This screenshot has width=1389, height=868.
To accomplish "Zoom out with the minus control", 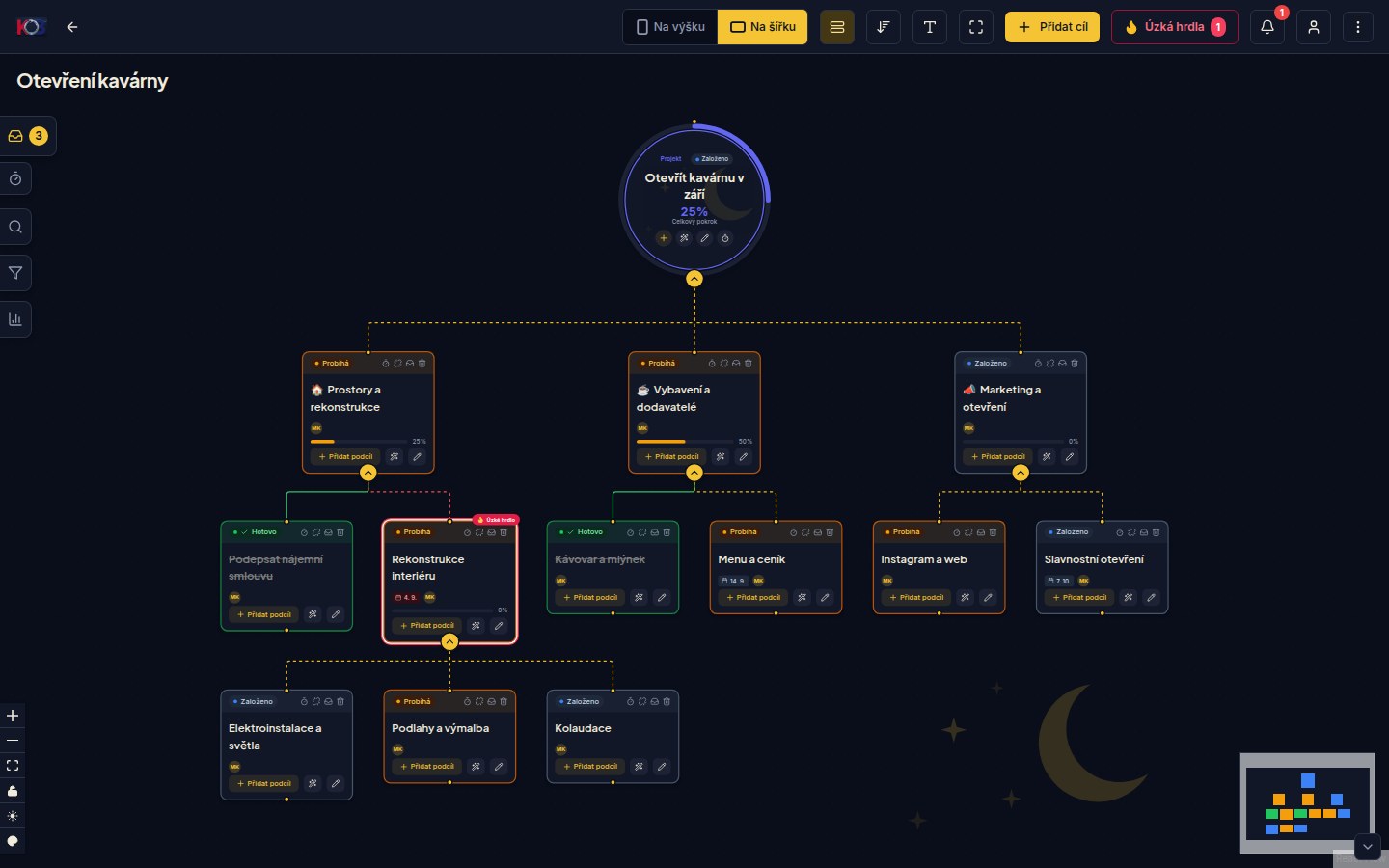I will click(x=13, y=741).
